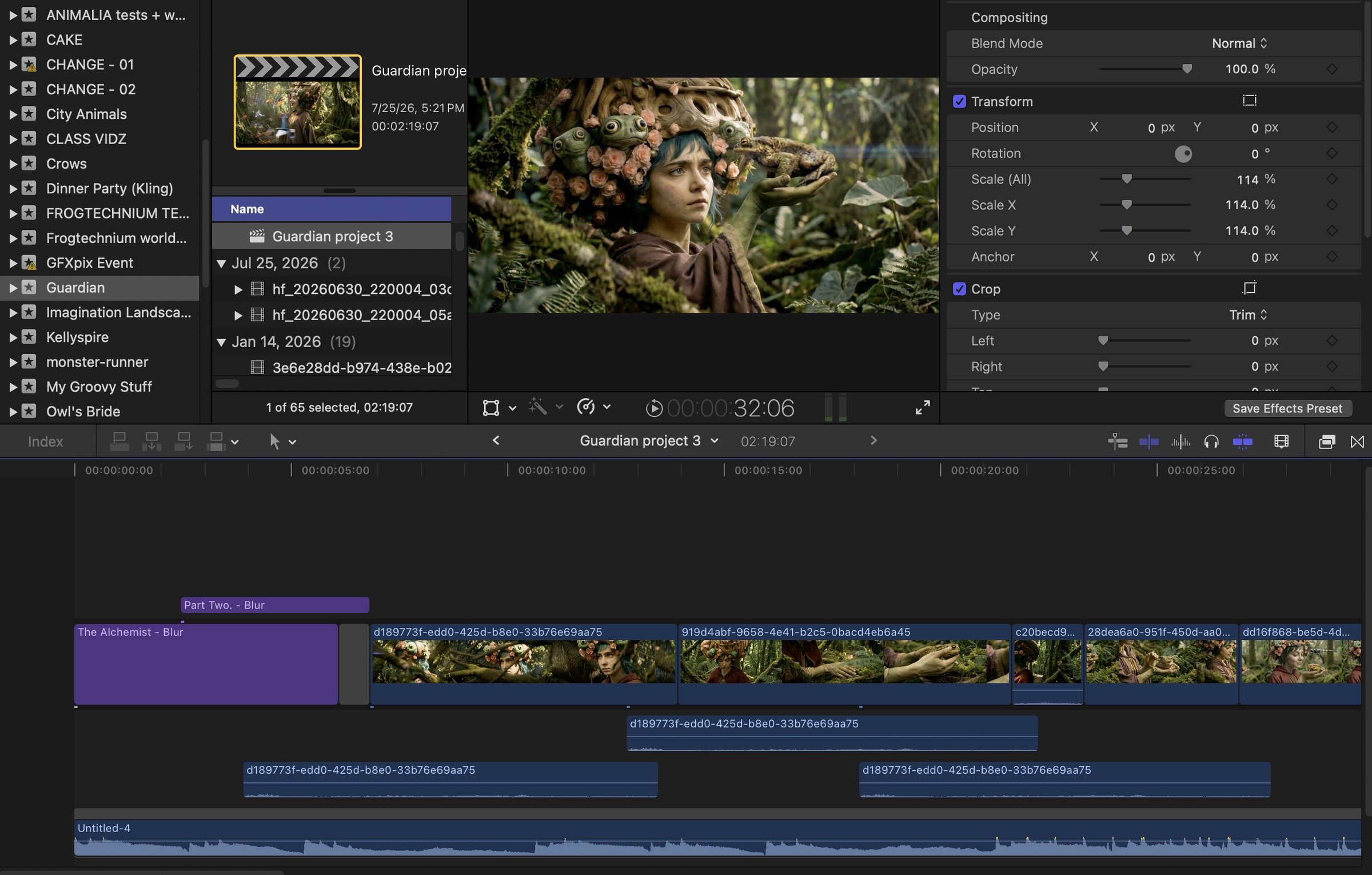Viewport: 1372px width, 875px height.
Task: Click Save Effects Preset
Action: pyautogui.click(x=1287, y=408)
